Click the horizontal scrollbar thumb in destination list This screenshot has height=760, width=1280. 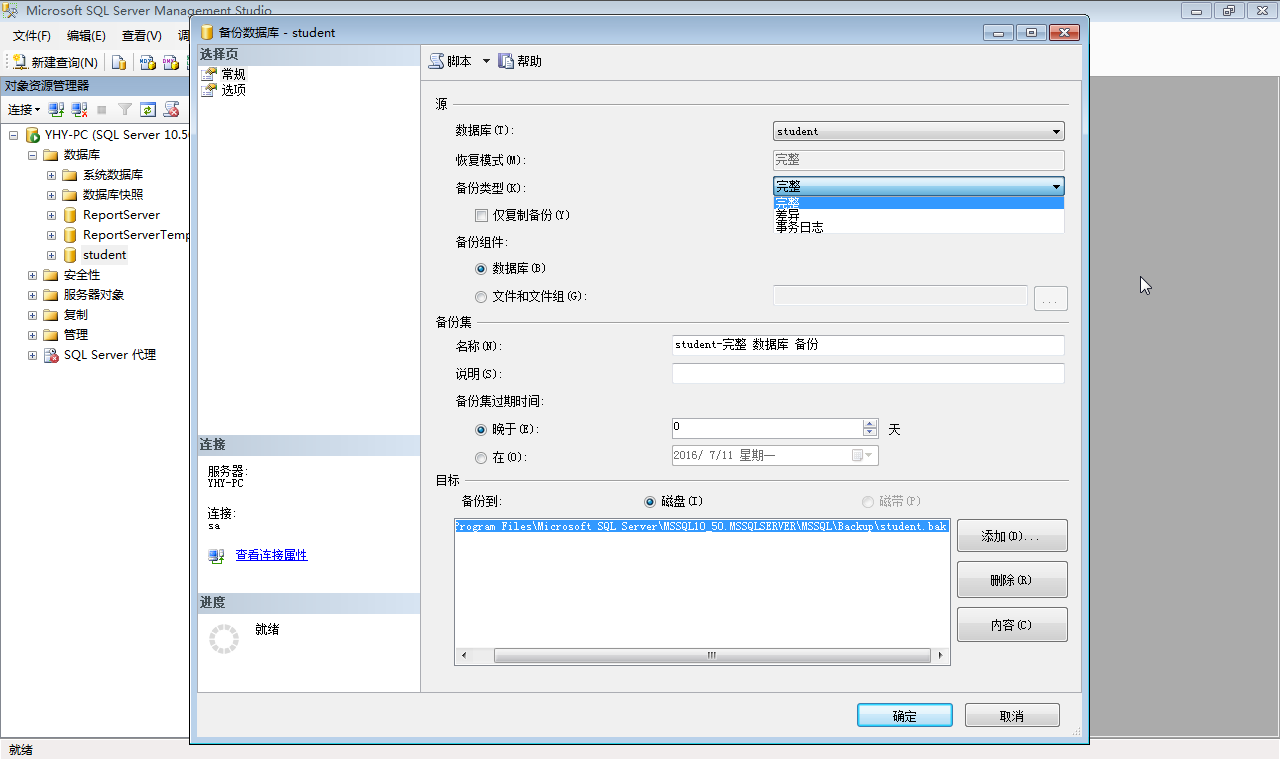click(712, 656)
